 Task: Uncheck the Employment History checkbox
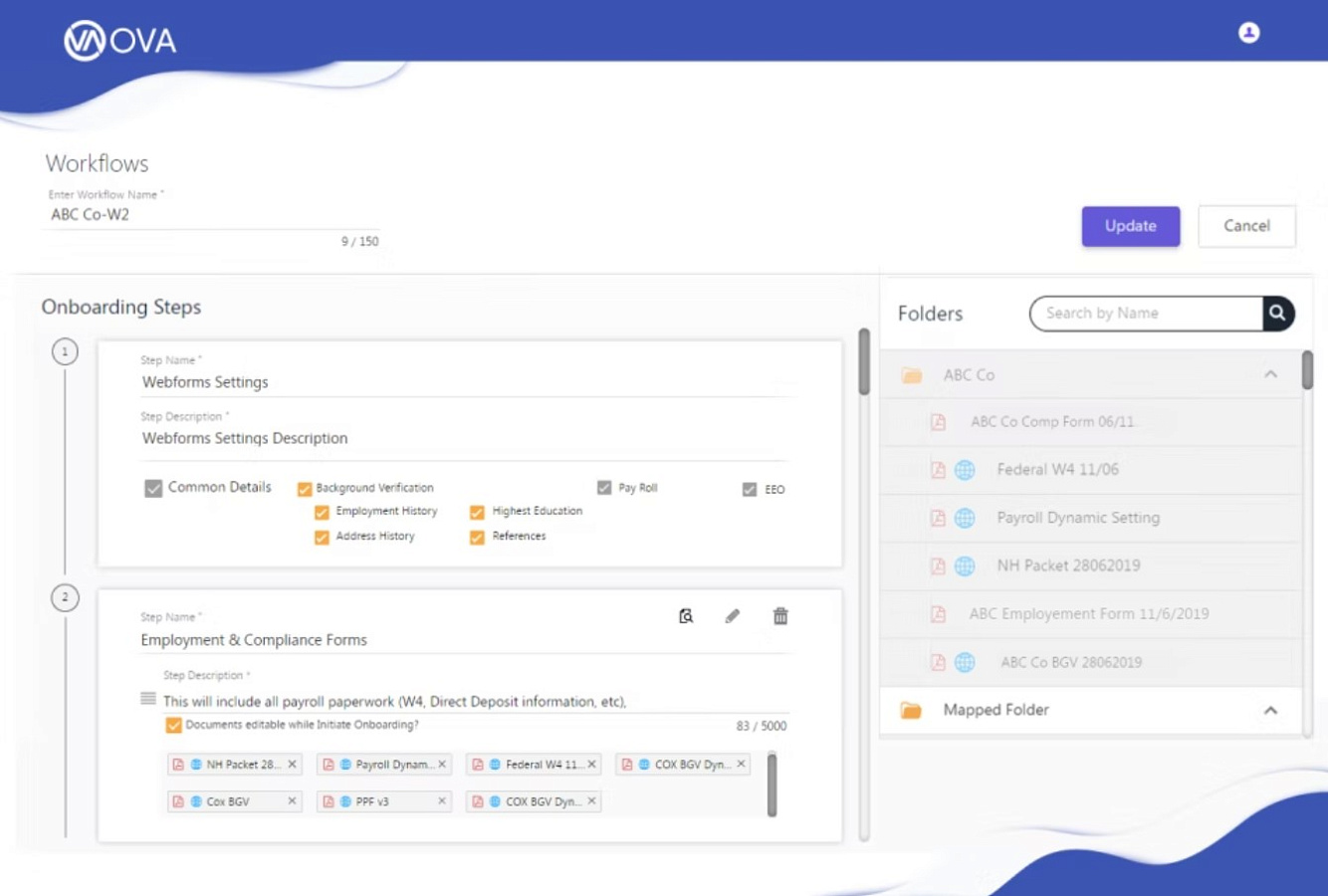[x=322, y=512]
